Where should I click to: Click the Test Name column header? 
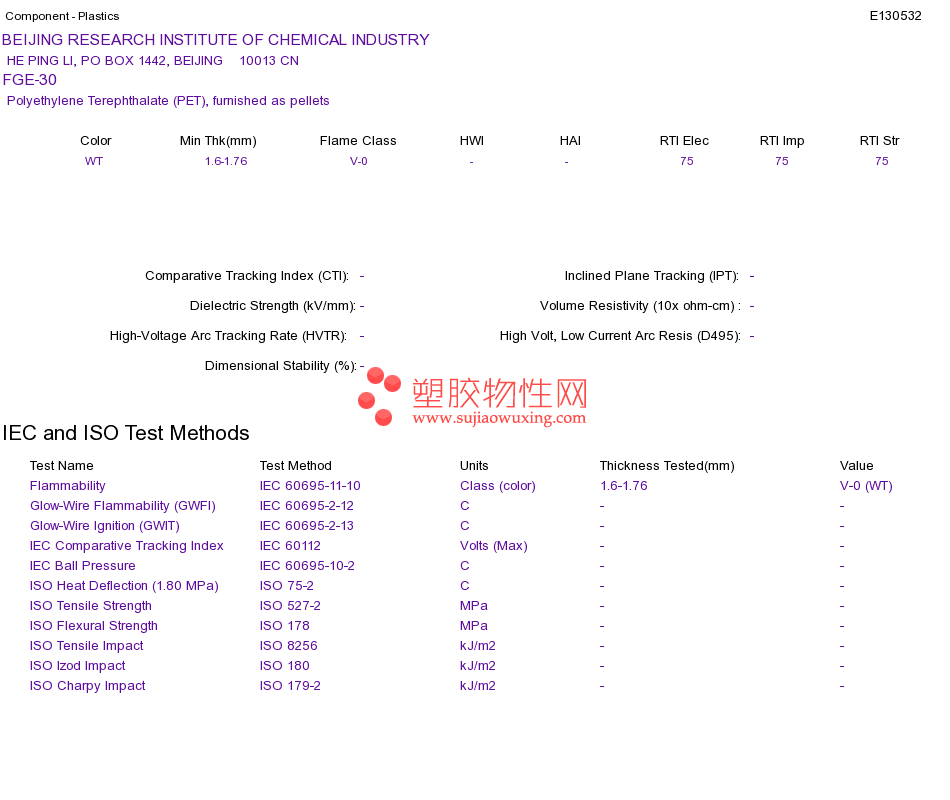[x=61, y=466]
